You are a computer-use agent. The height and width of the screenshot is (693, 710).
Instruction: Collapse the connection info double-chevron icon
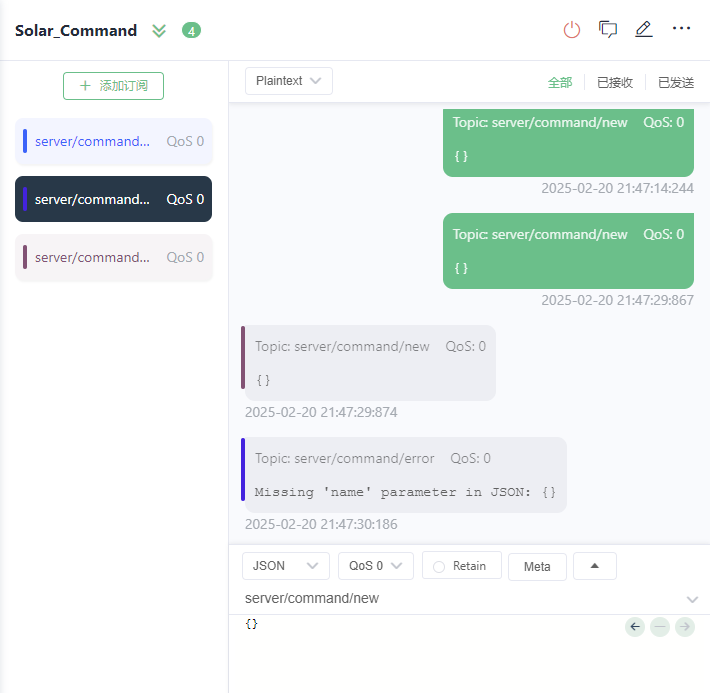pos(159,30)
